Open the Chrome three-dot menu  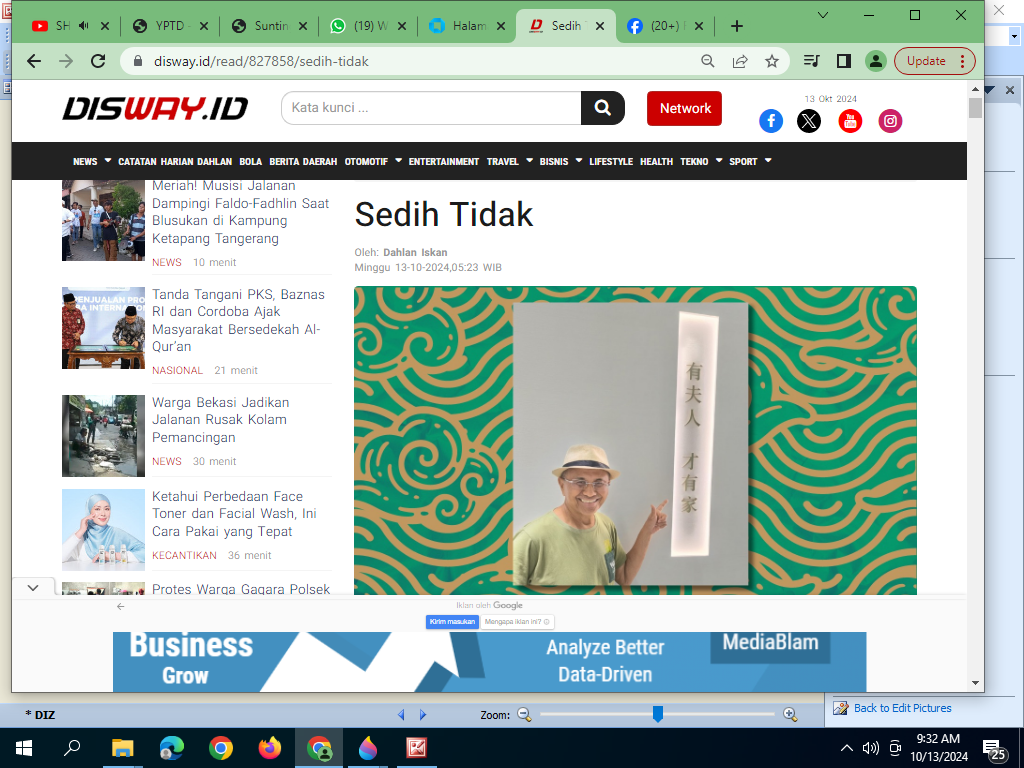tap(962, 61)
